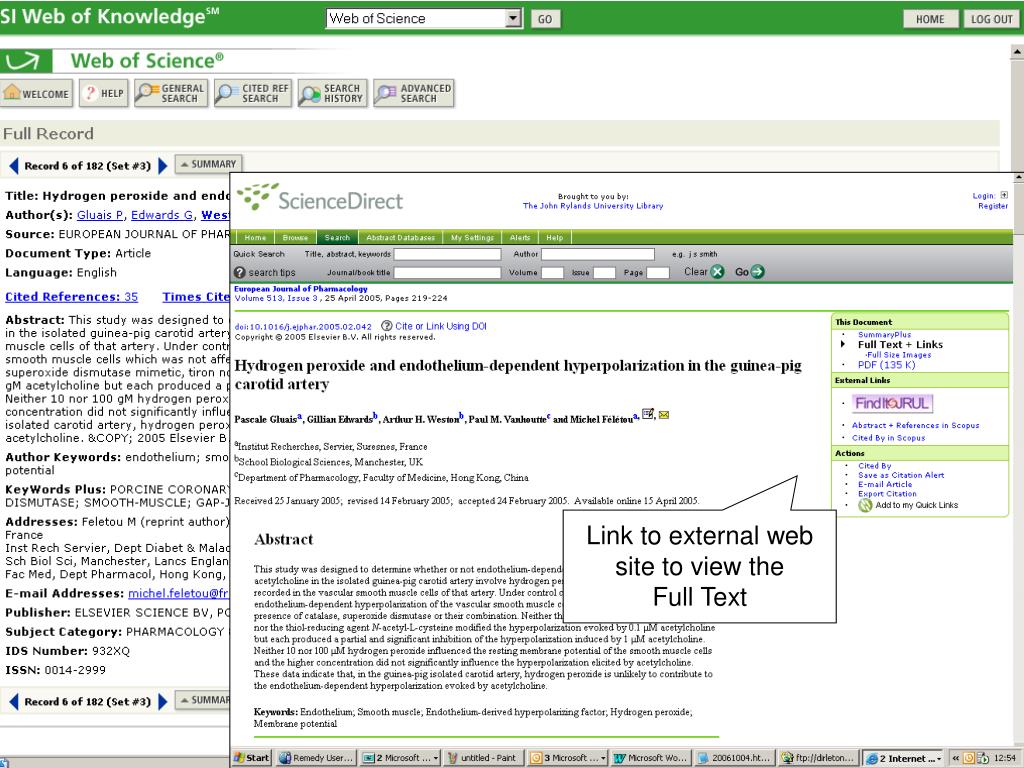1024x768 pixels.
Task: Go to previous record arrow at top
Action: [13, 166]
